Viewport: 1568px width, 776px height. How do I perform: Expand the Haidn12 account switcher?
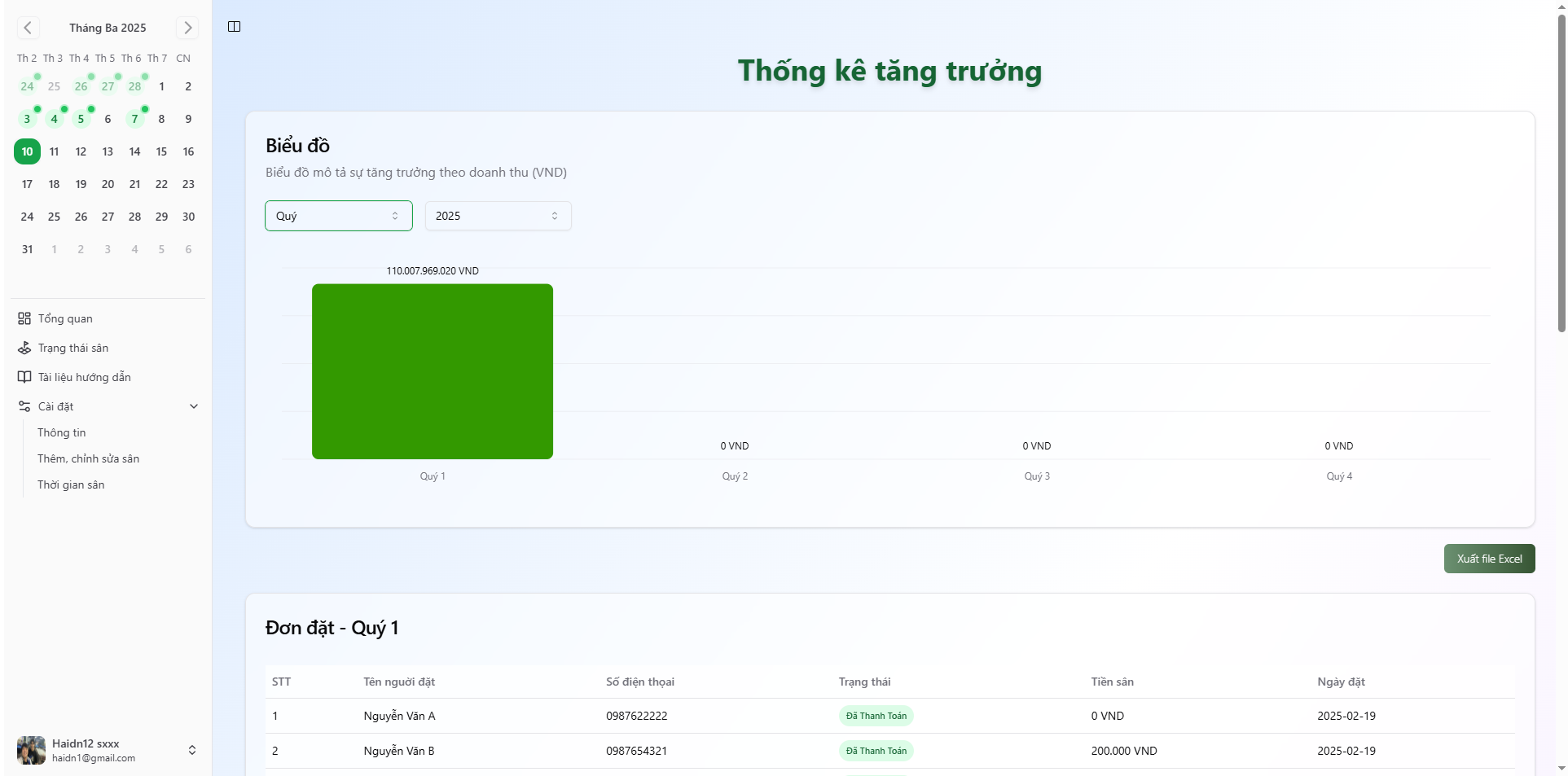click(x=192, y=750)
